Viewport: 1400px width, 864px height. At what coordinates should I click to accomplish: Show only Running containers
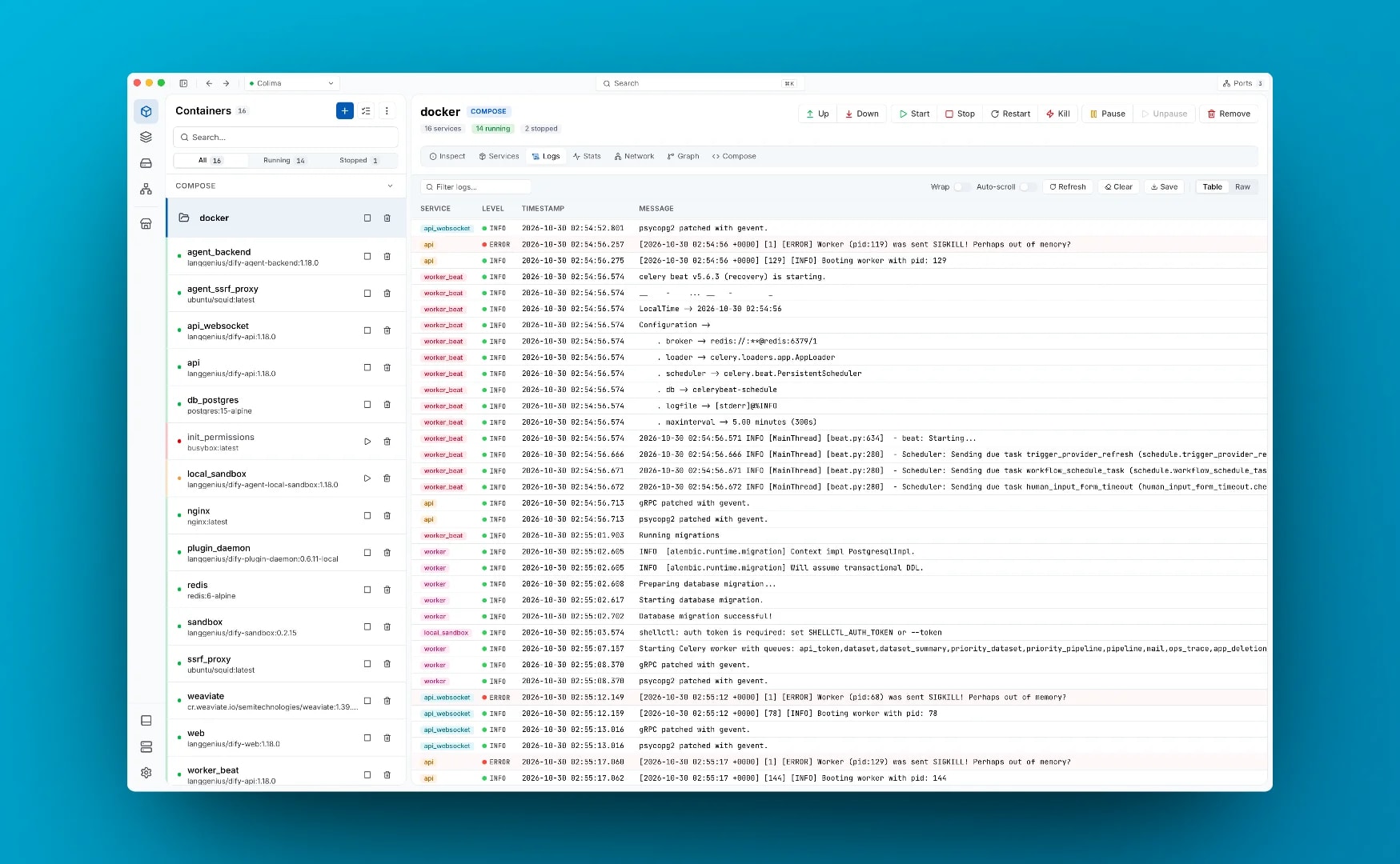point(284,161)
